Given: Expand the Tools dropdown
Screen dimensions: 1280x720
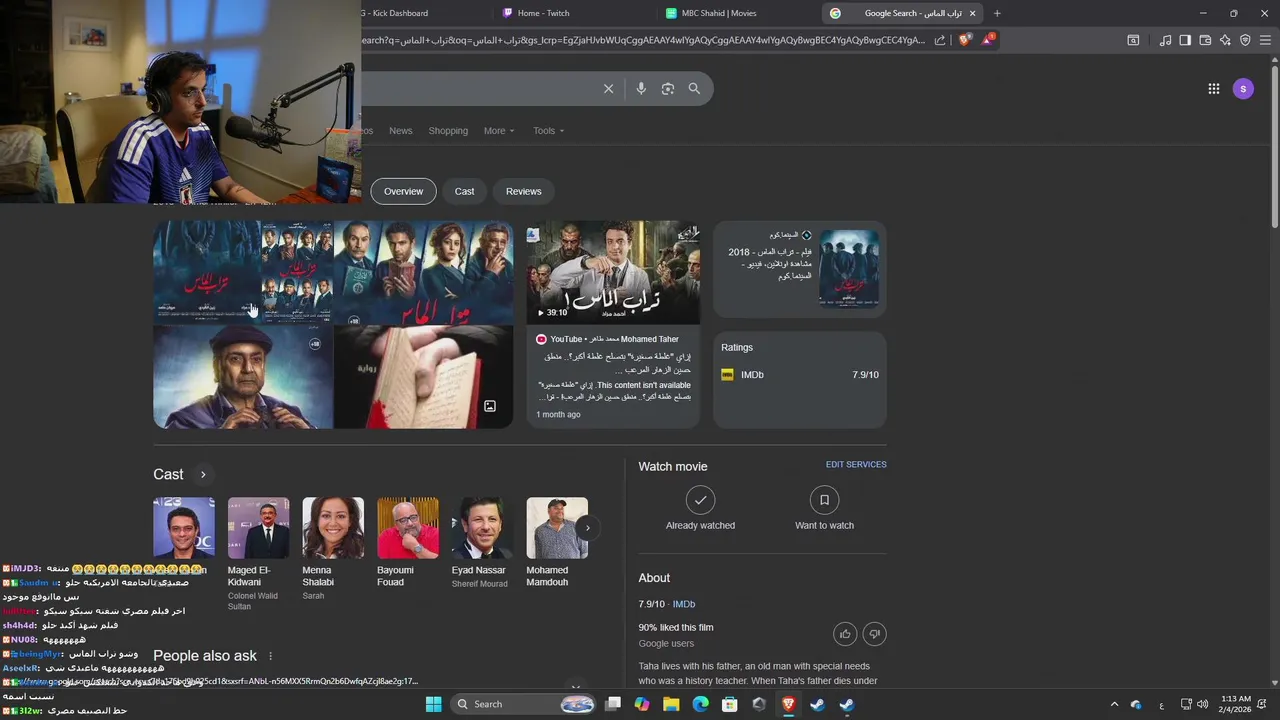Looking at the screenshot, I should click(x=548, y=131).
